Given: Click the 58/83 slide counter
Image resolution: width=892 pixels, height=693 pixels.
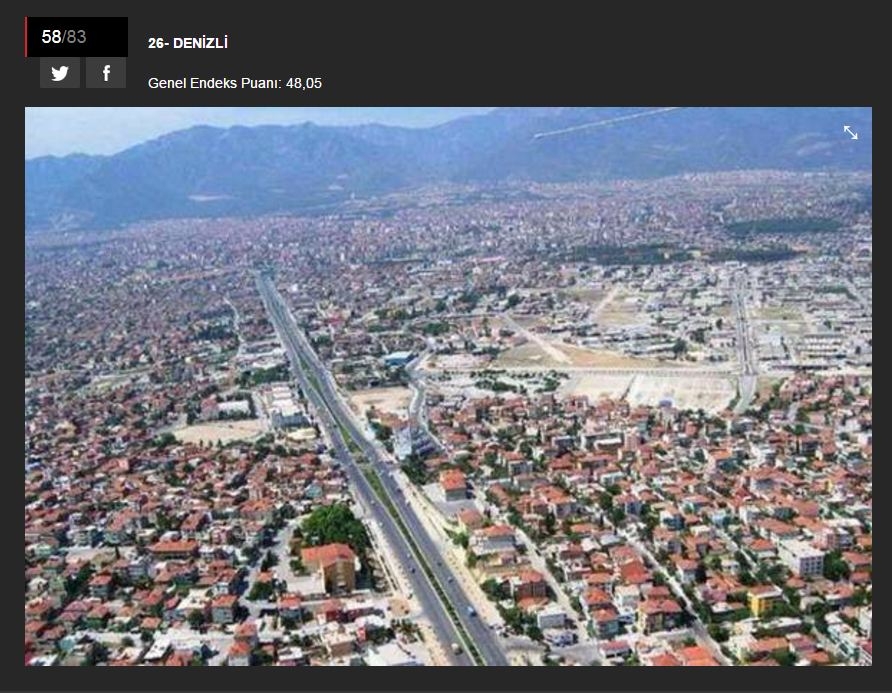Looking at the screenshot, I should 76,37.
